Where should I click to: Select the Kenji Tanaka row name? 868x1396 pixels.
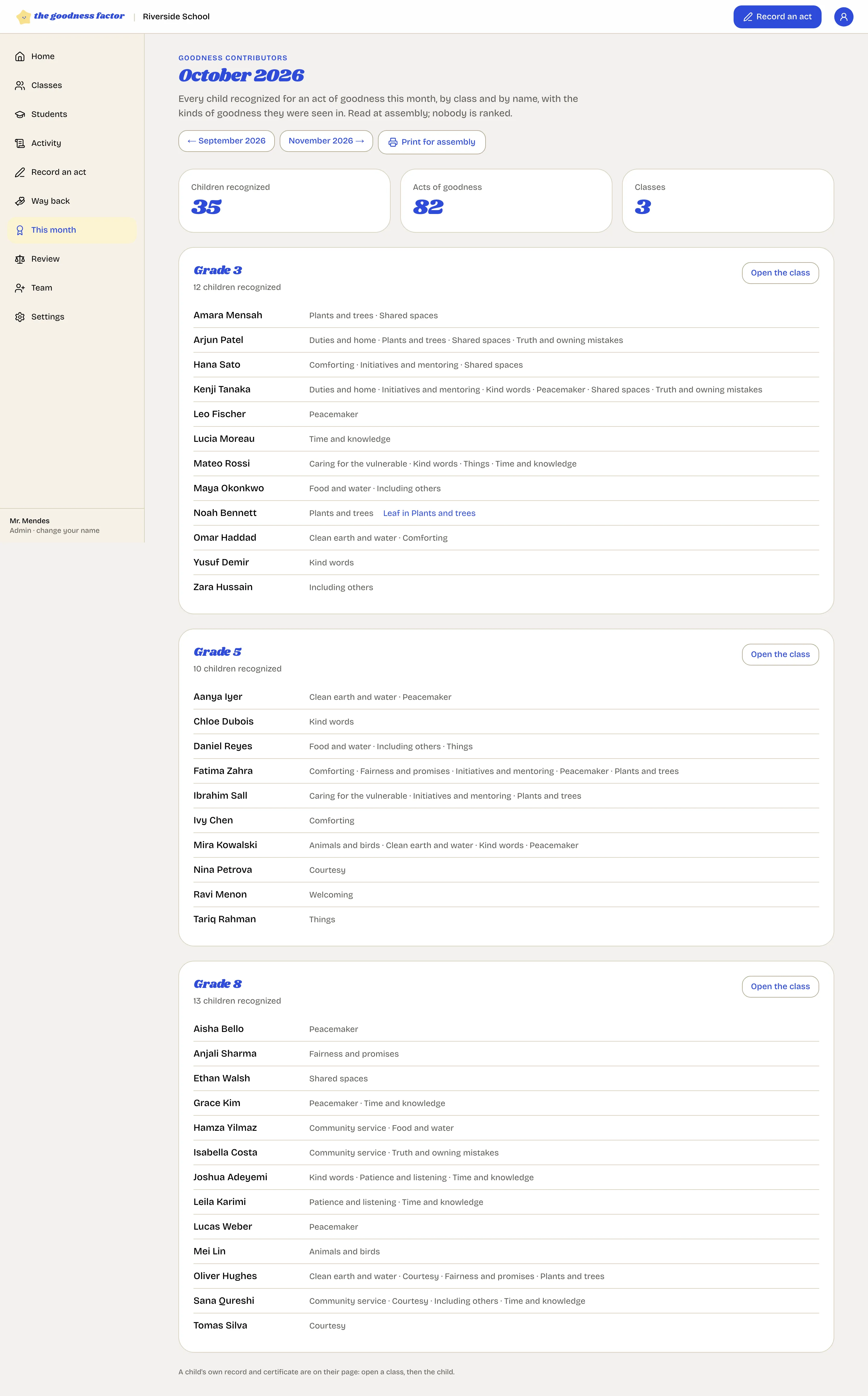click(x=222, y=389)
